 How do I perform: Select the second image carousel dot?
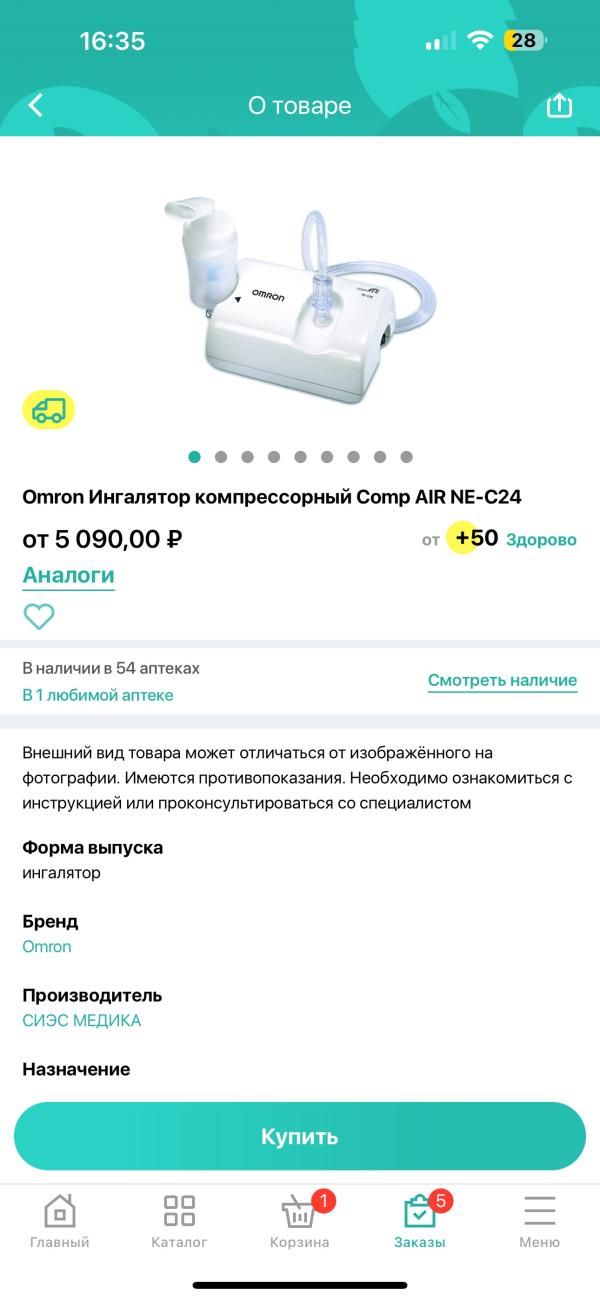[221, 457]
